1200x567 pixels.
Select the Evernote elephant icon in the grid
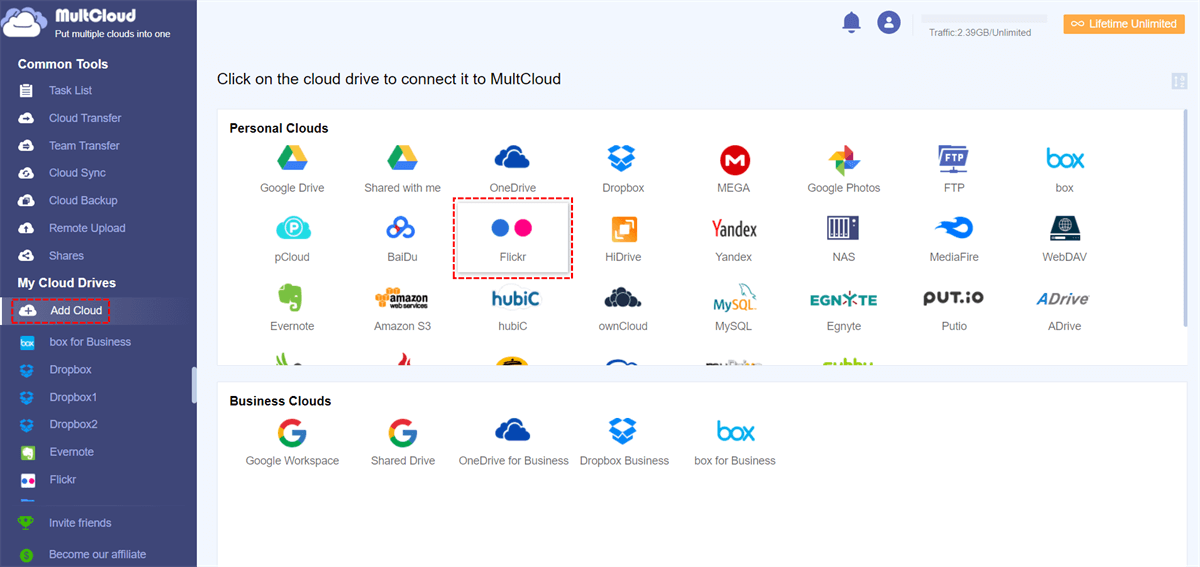pos(292,298)
